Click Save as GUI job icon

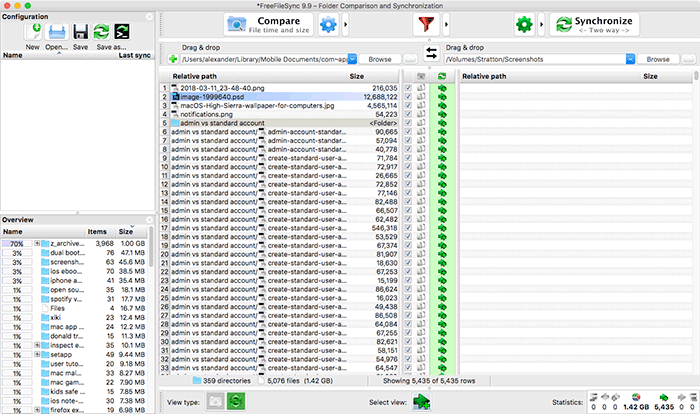coord(101,32)
